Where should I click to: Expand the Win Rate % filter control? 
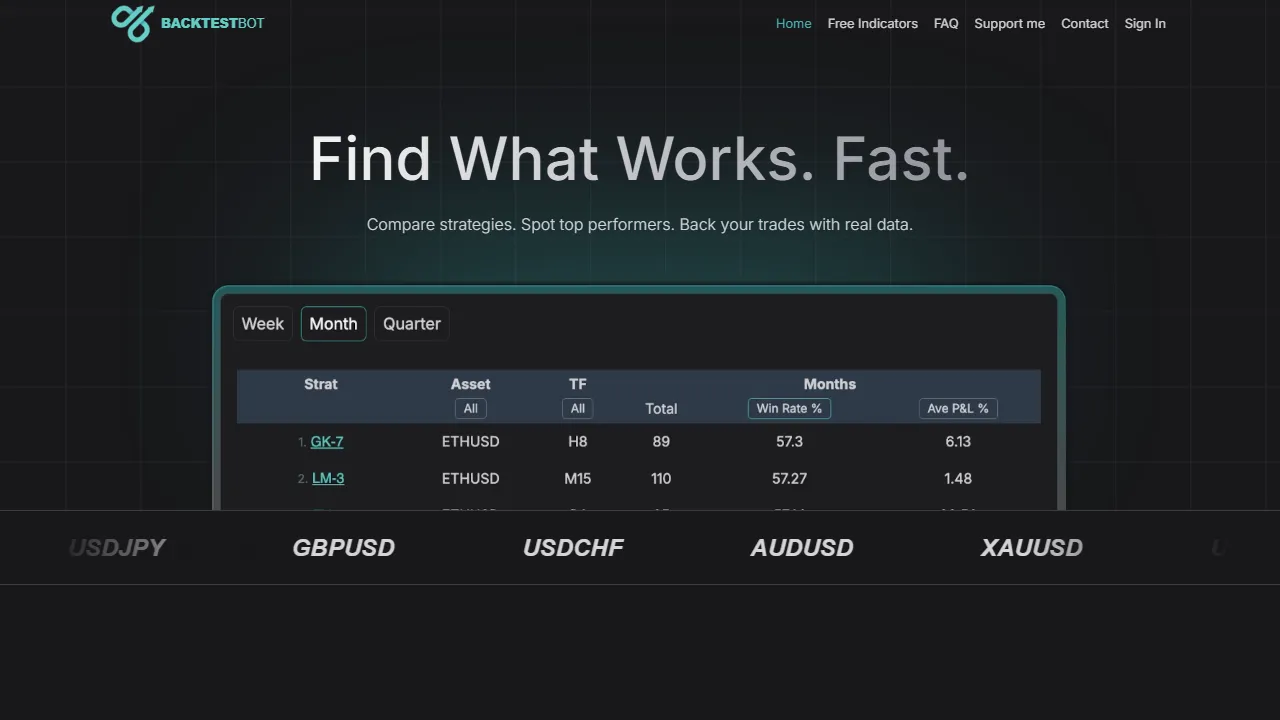point(789,408)
